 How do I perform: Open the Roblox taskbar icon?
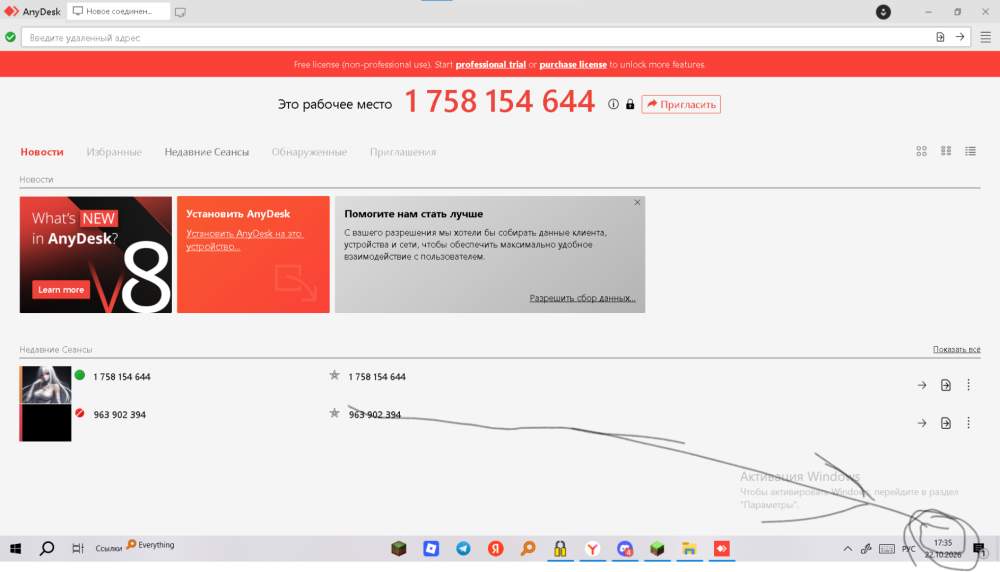pos(431,548)
